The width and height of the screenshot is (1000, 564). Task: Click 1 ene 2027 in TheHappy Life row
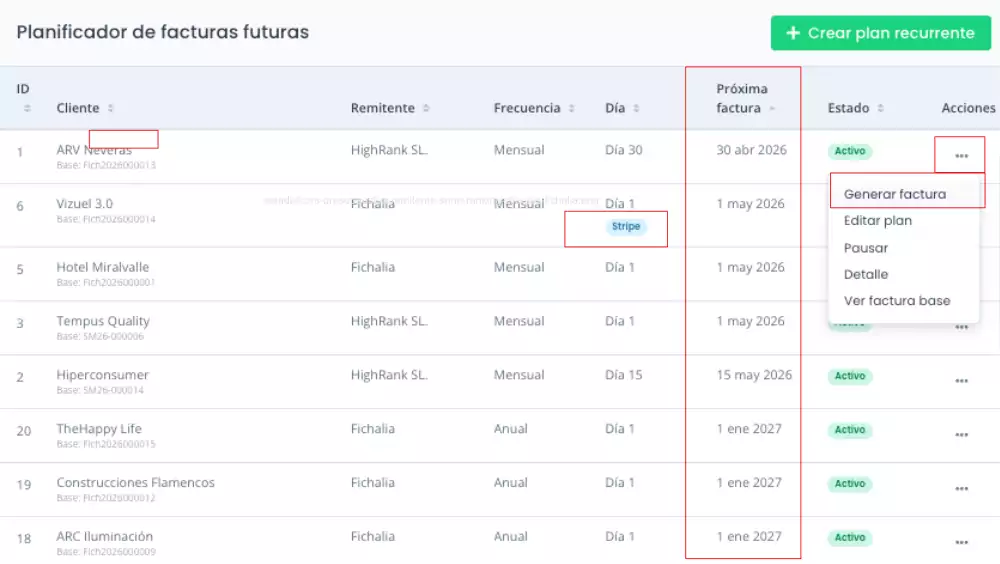point(749,429)
